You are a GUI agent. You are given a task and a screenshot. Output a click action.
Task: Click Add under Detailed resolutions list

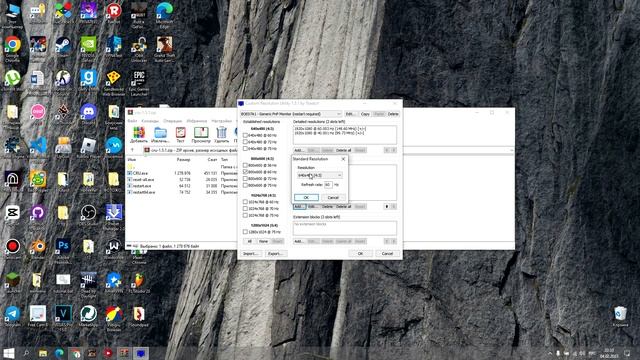[299, 150]
